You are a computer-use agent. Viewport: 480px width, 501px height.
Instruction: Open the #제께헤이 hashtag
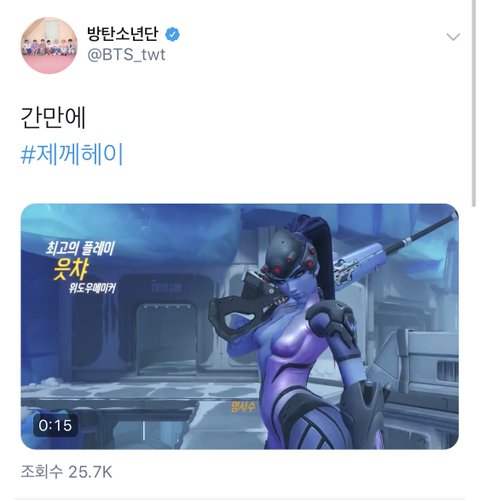coord(72,154)
